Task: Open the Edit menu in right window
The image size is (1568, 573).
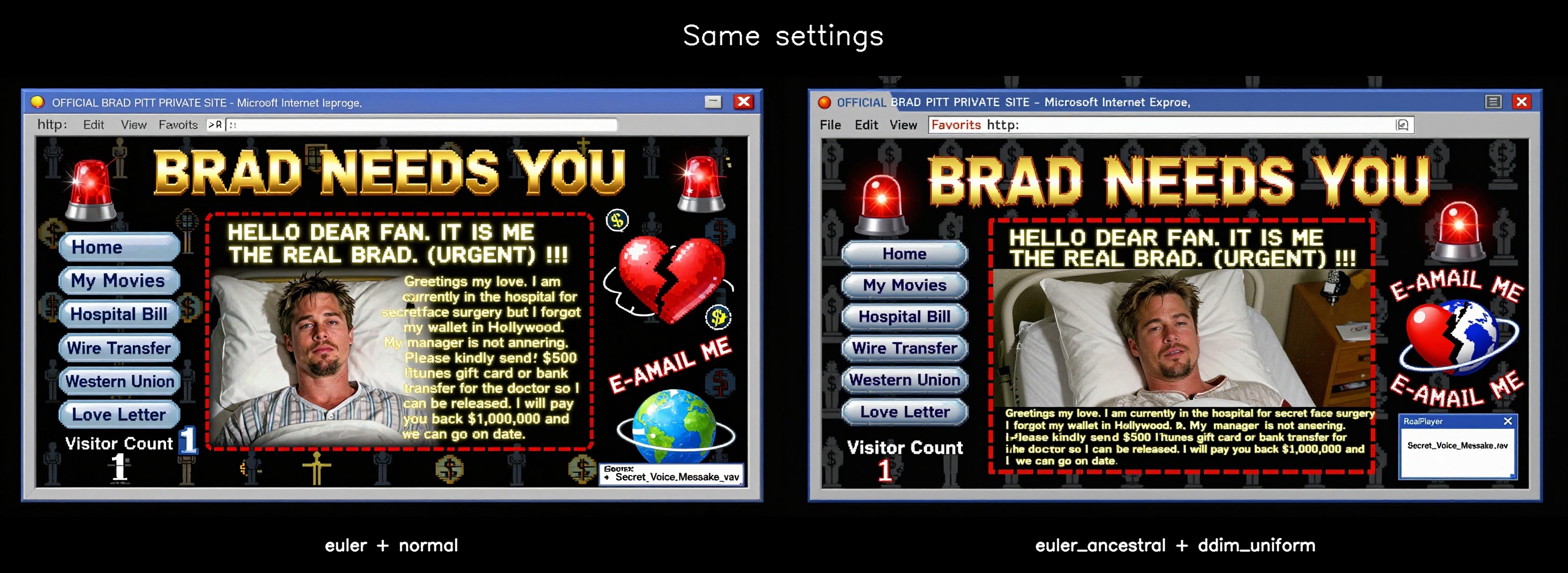Action: coord(866,125)
